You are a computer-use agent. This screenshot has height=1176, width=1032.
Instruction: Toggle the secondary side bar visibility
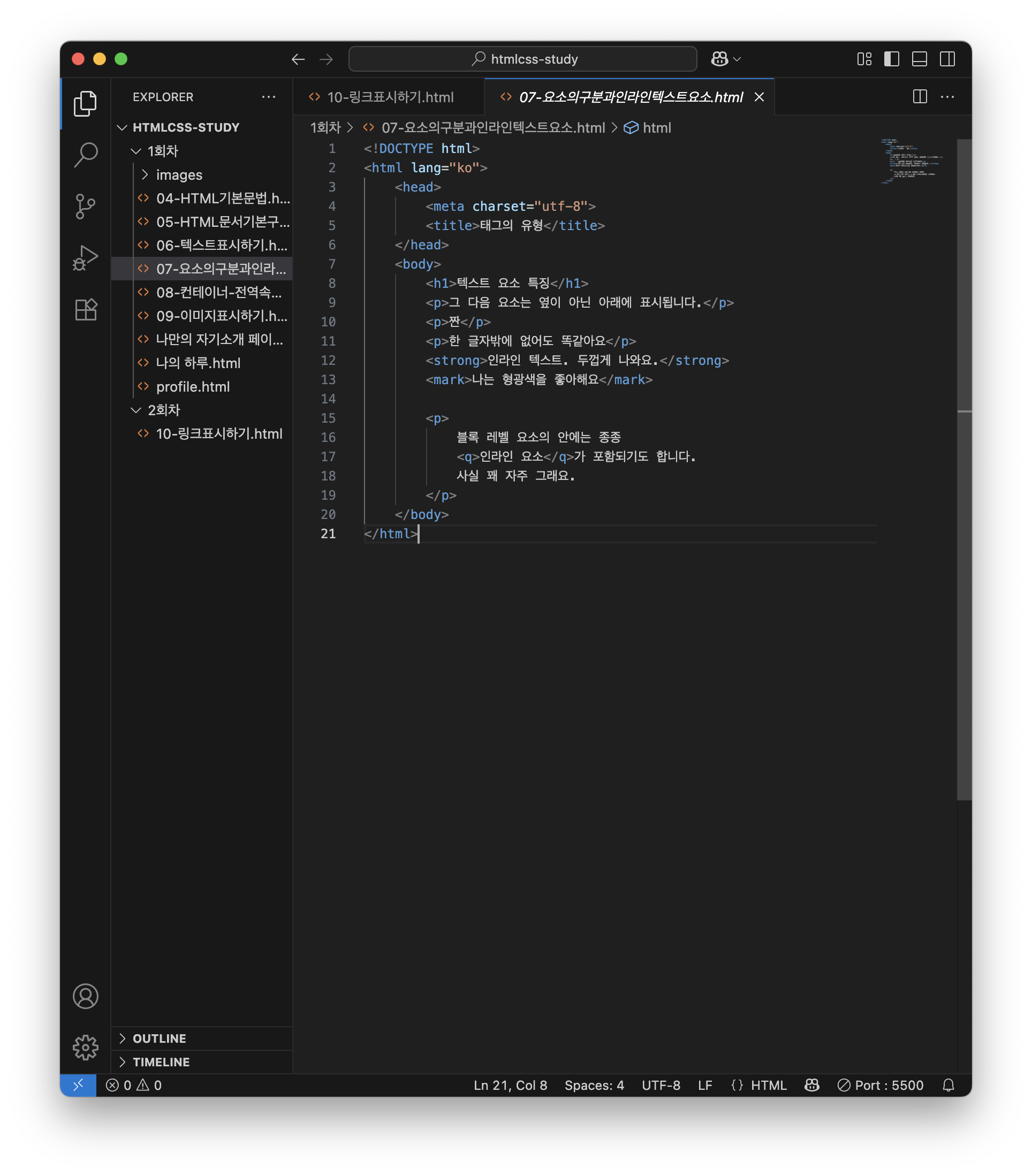click(947, 59)
